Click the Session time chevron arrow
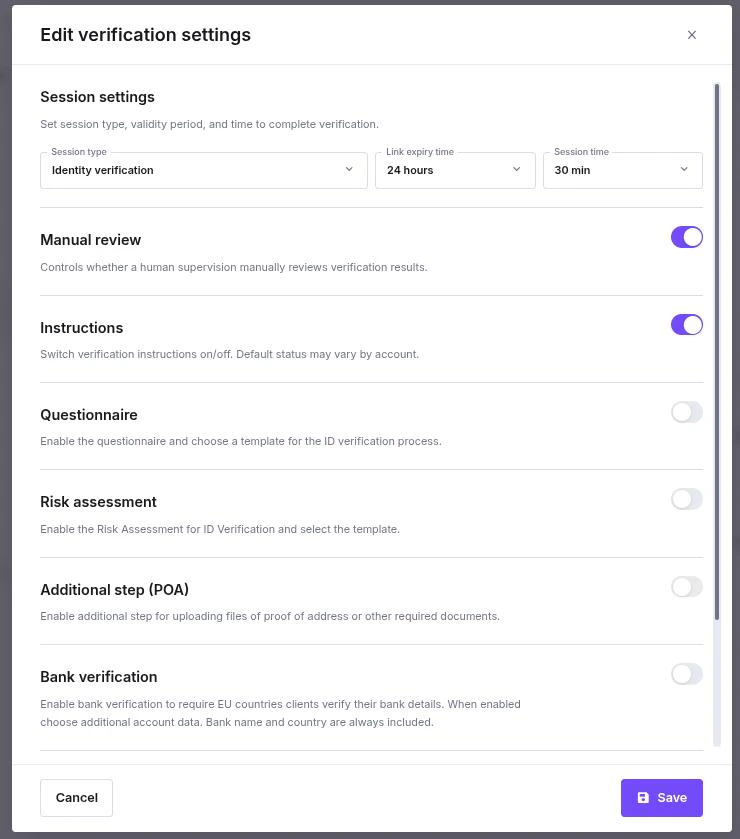740x839 pixels. (684, 169)
